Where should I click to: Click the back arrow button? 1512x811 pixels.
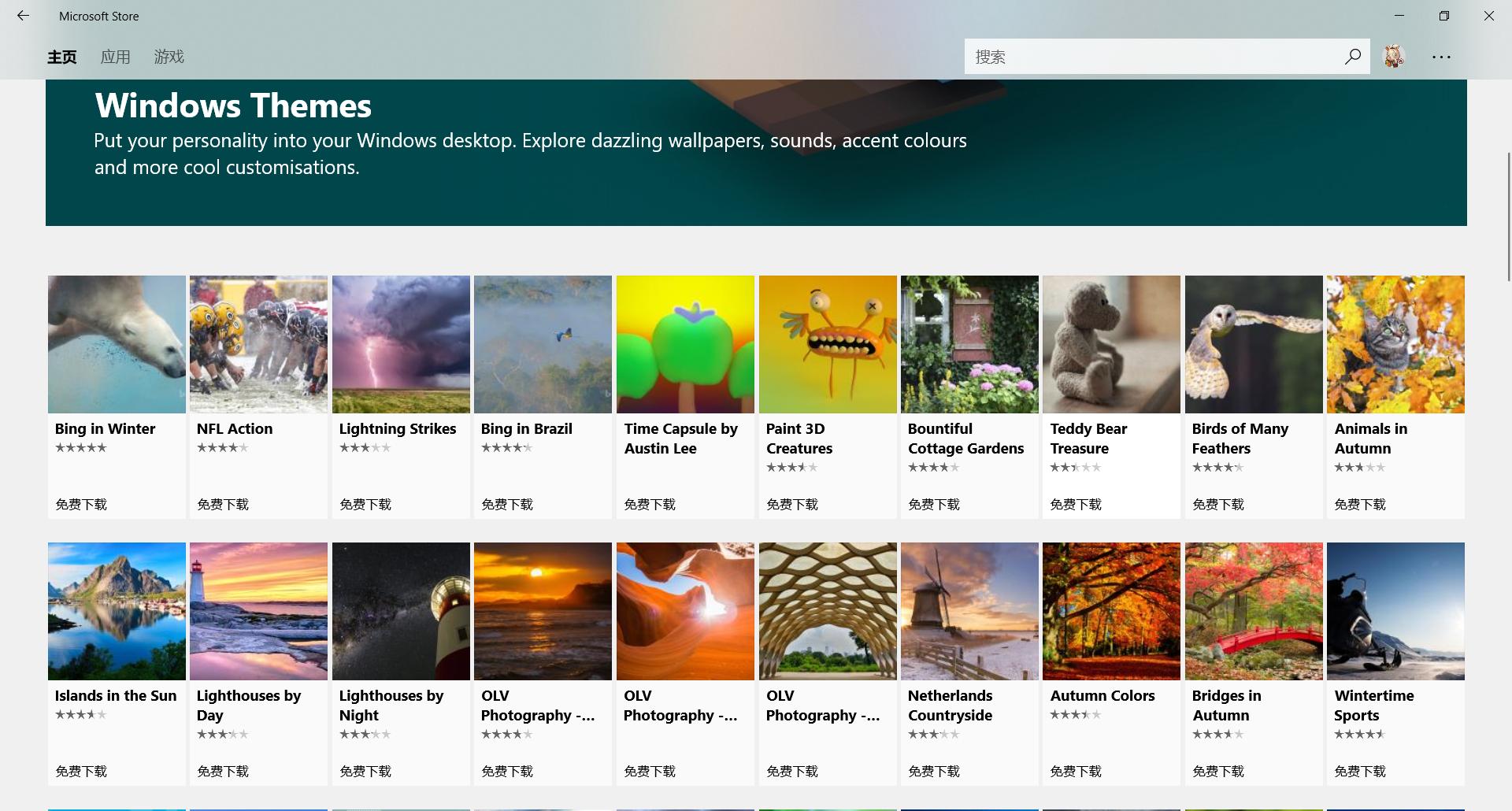[23, 16]
